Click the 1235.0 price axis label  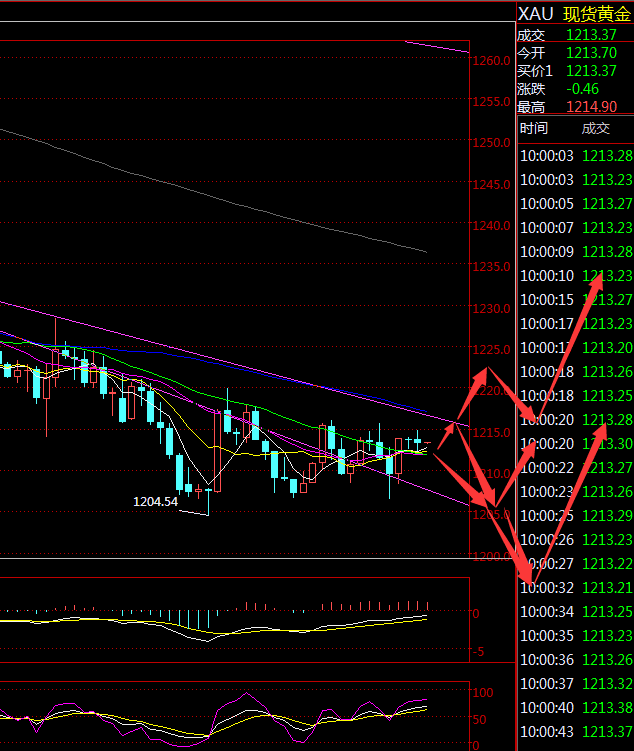[x=491, y=267]
